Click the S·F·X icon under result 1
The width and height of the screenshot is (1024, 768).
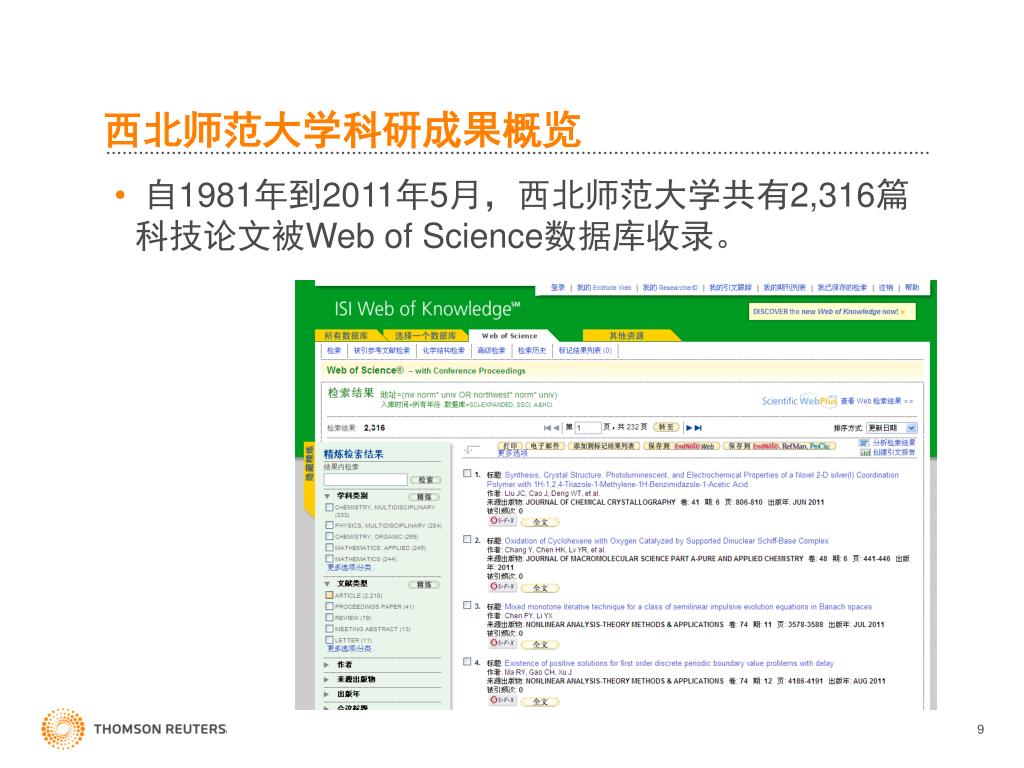502,521
